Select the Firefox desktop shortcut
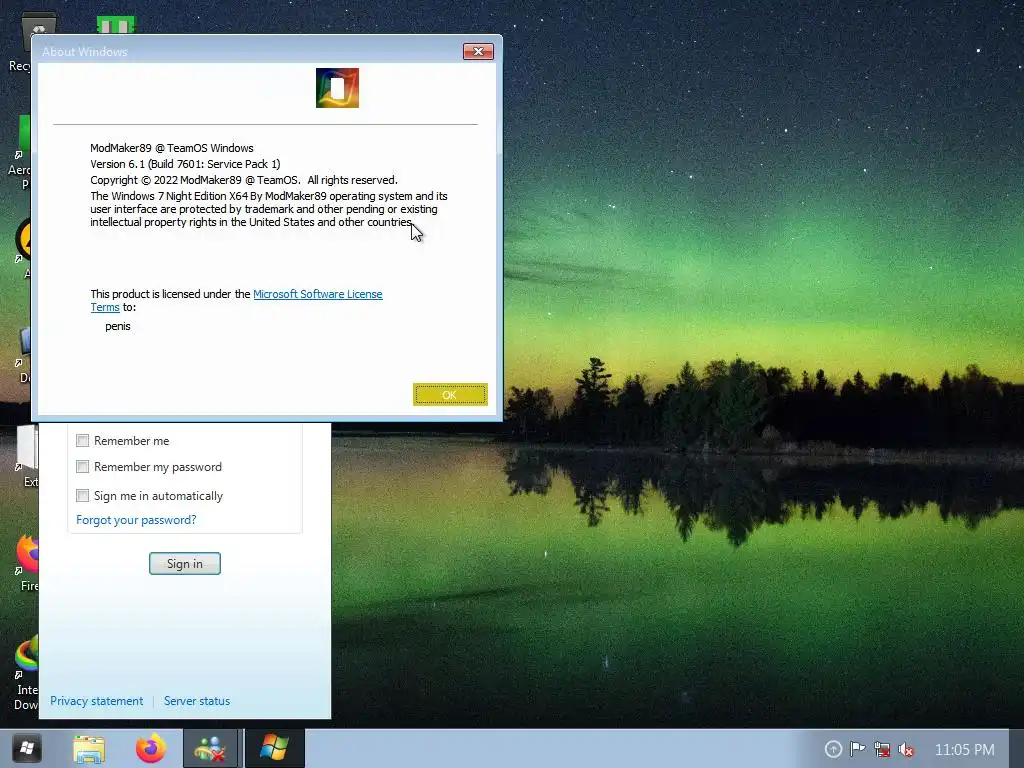1024x768 pixels. (25, 563)
